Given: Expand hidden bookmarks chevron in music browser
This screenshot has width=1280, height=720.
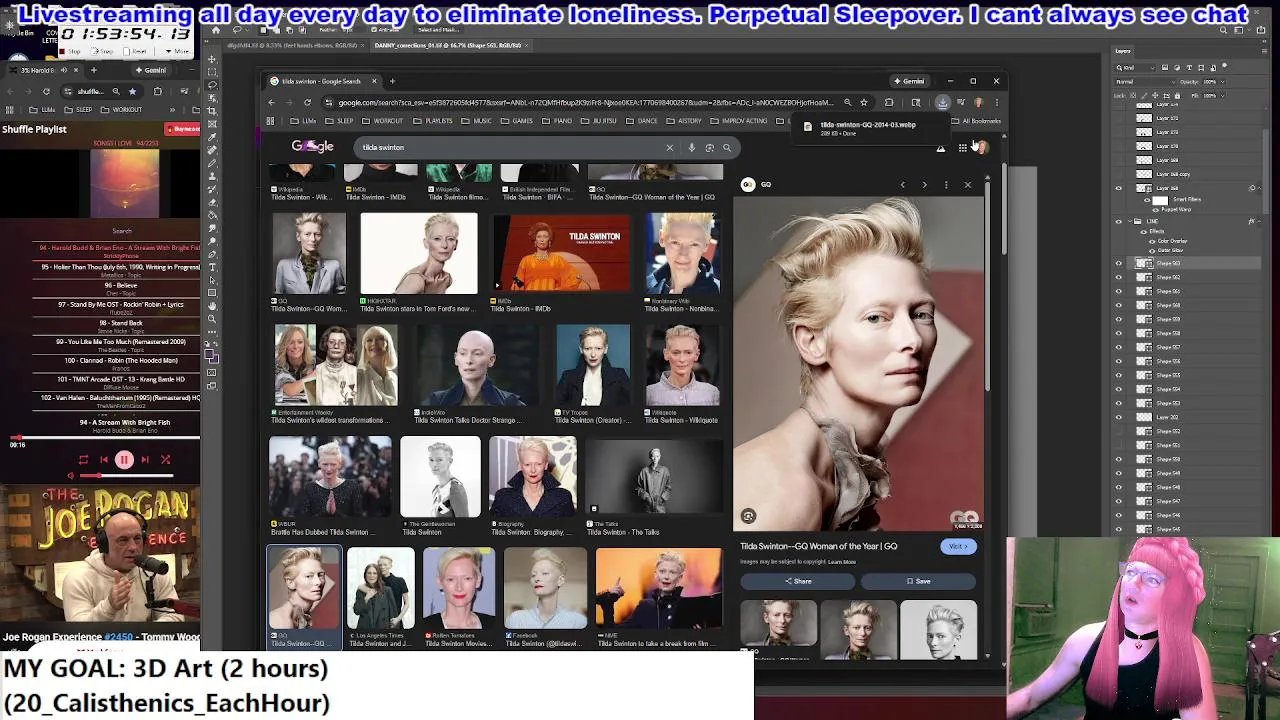Looking at the screenshot, I should [172, 110].
